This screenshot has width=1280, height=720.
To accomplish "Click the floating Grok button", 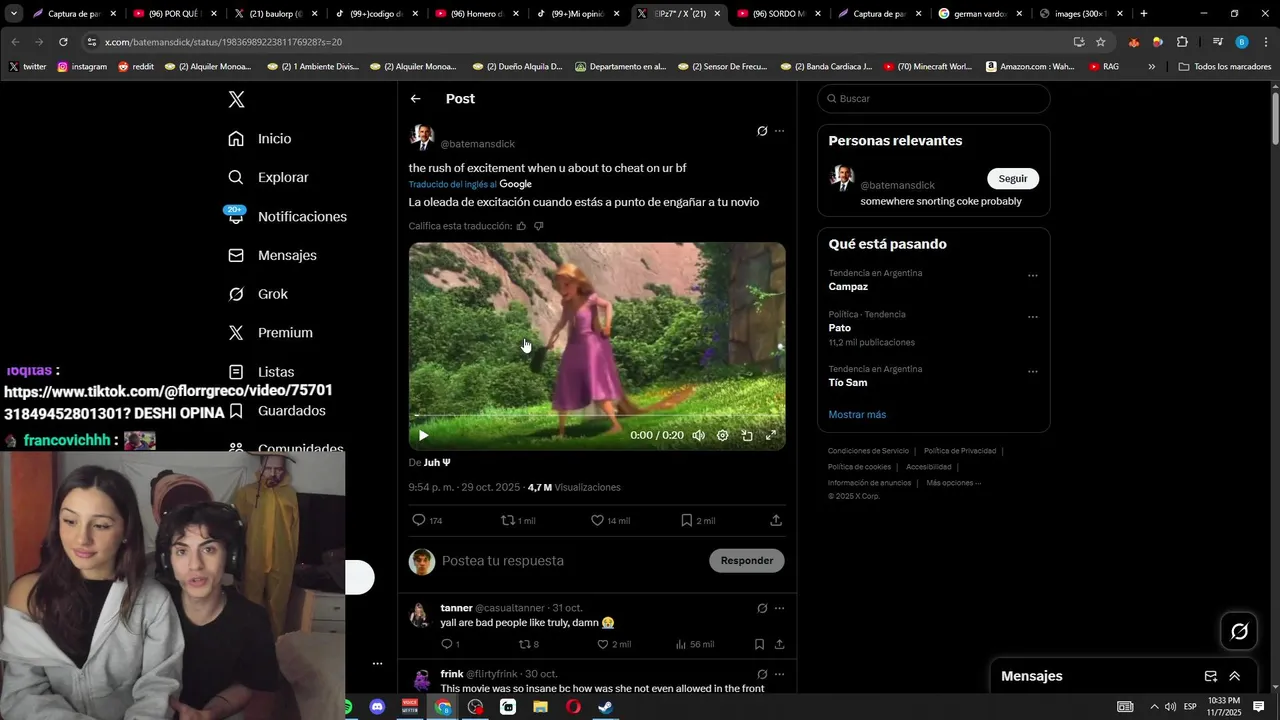I will 1239,631.
